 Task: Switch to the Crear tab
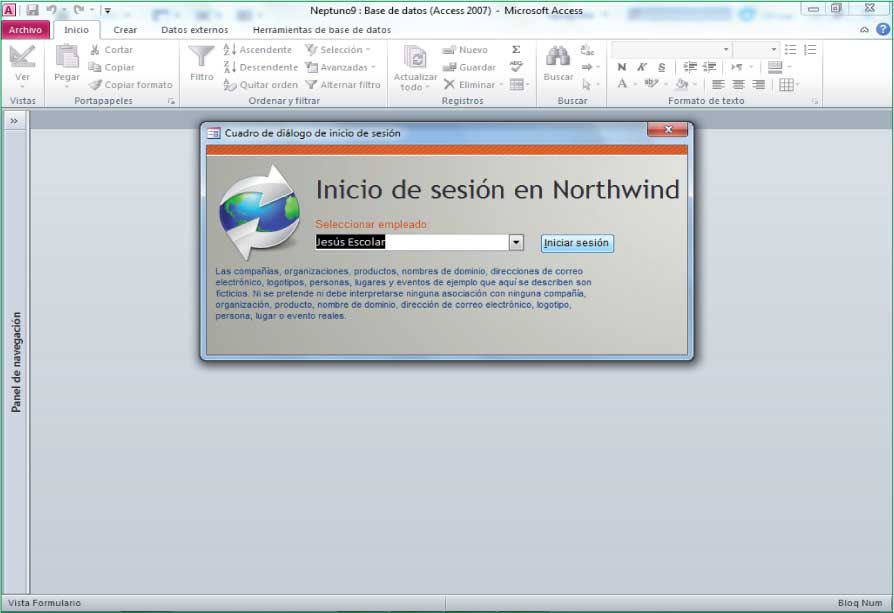click(125, 30)
